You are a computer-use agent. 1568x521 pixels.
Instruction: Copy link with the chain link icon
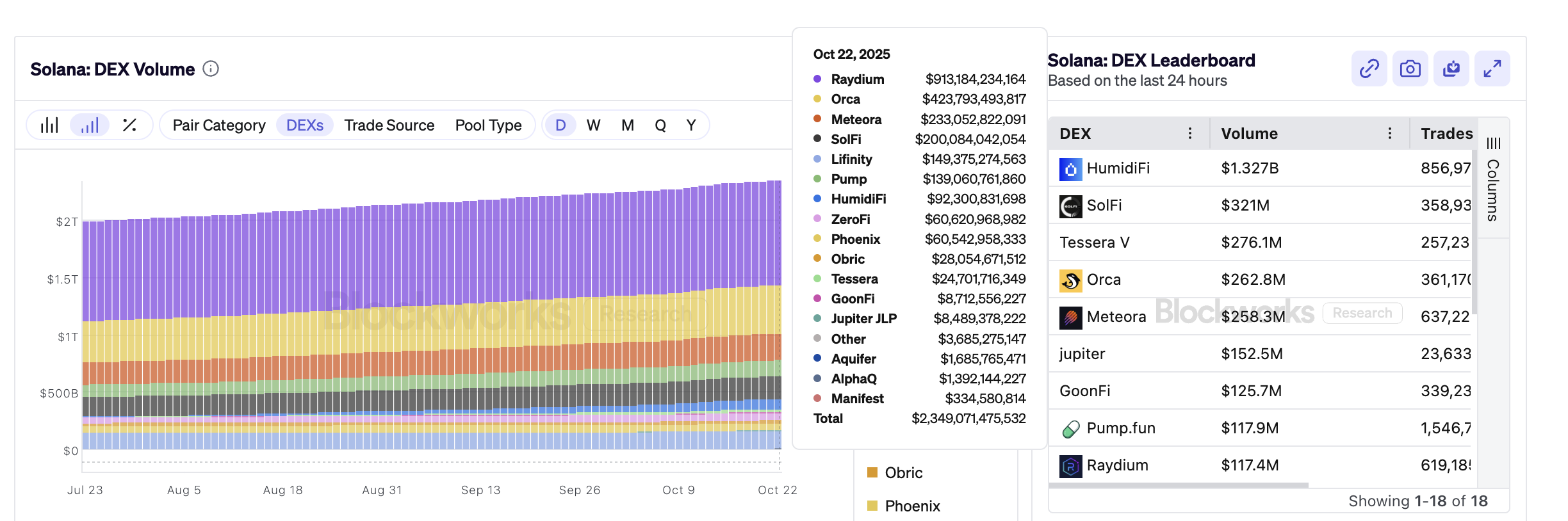point(1369,68)
